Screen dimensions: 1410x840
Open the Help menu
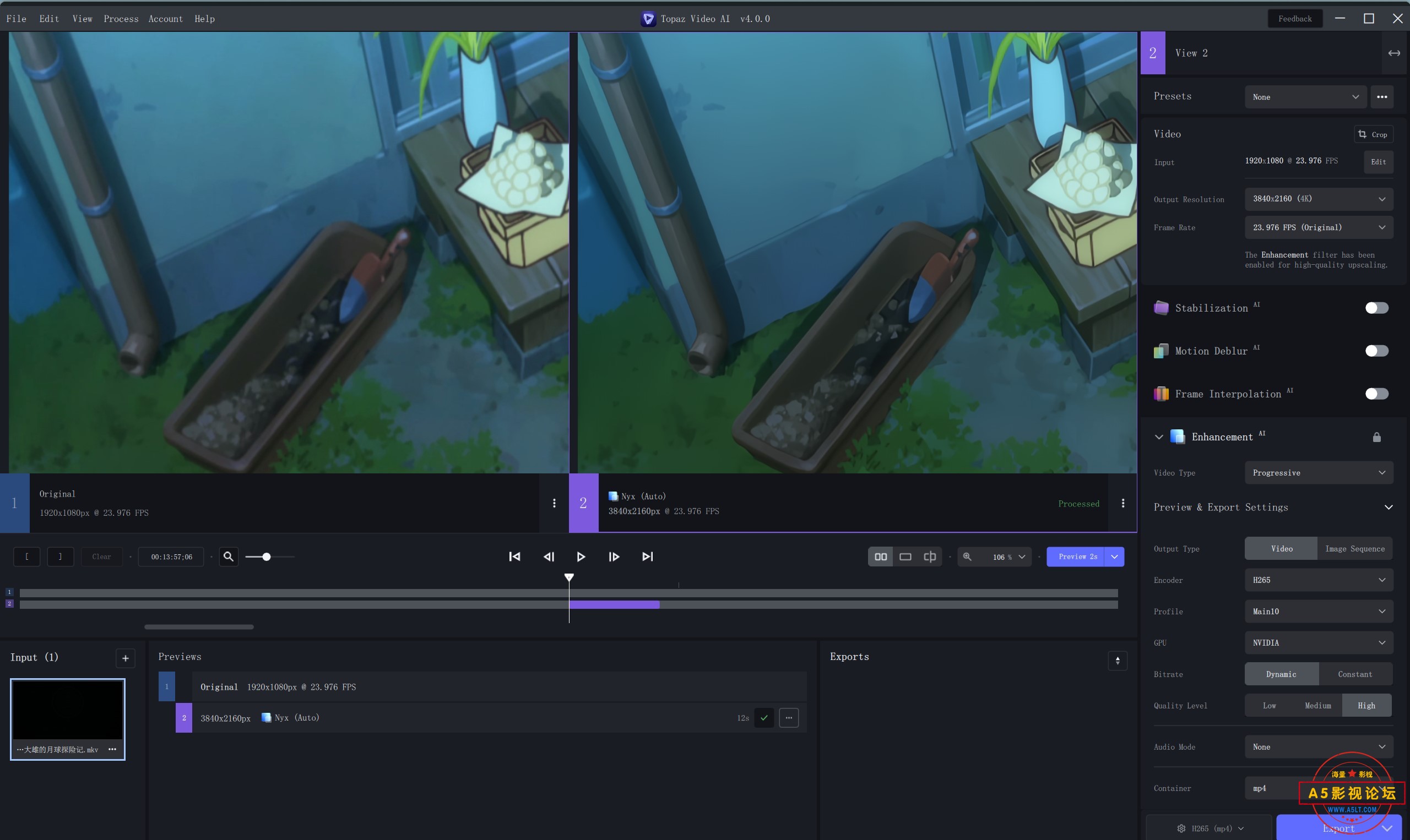[x=204, y=19]
